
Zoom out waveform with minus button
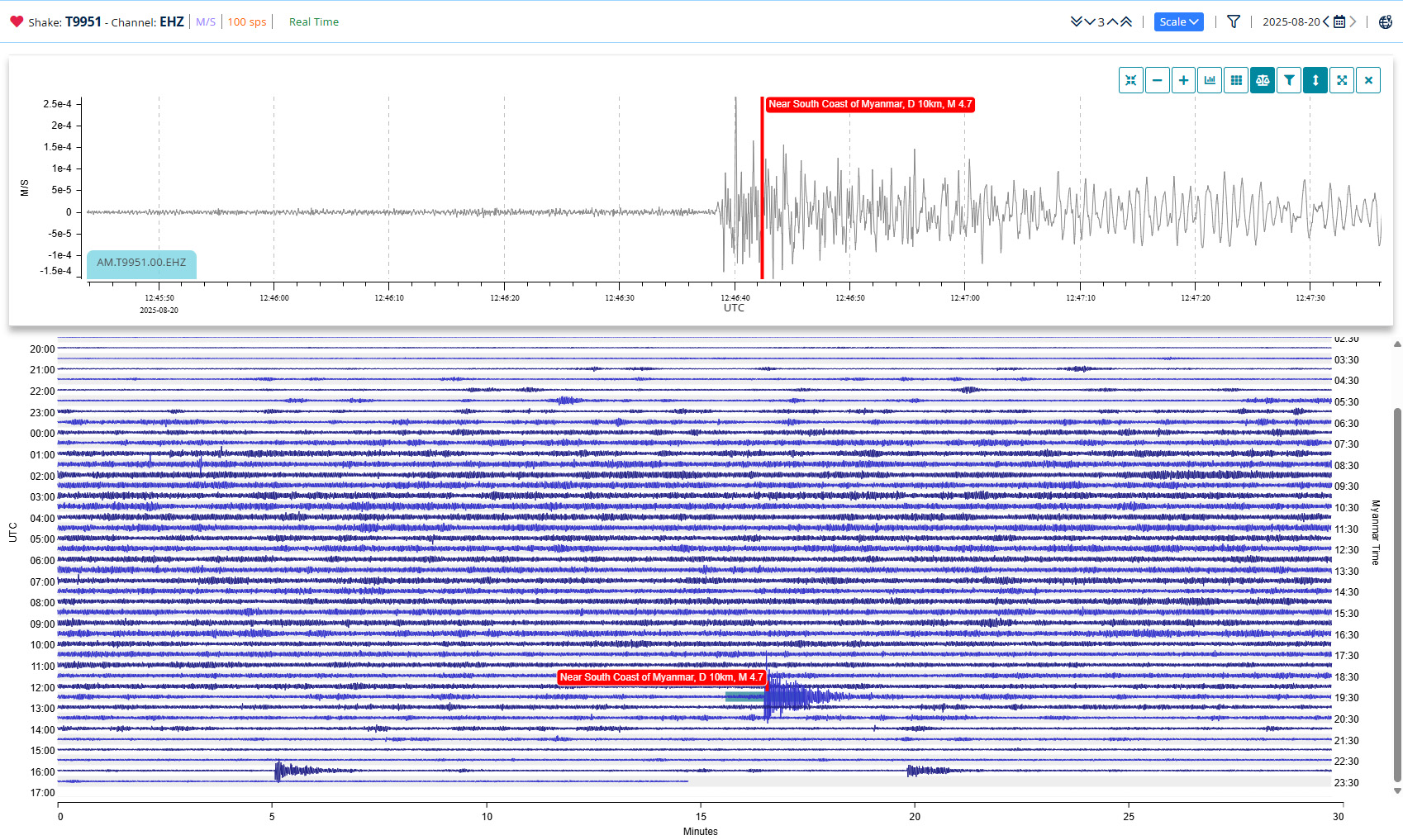click(1158, 80)
